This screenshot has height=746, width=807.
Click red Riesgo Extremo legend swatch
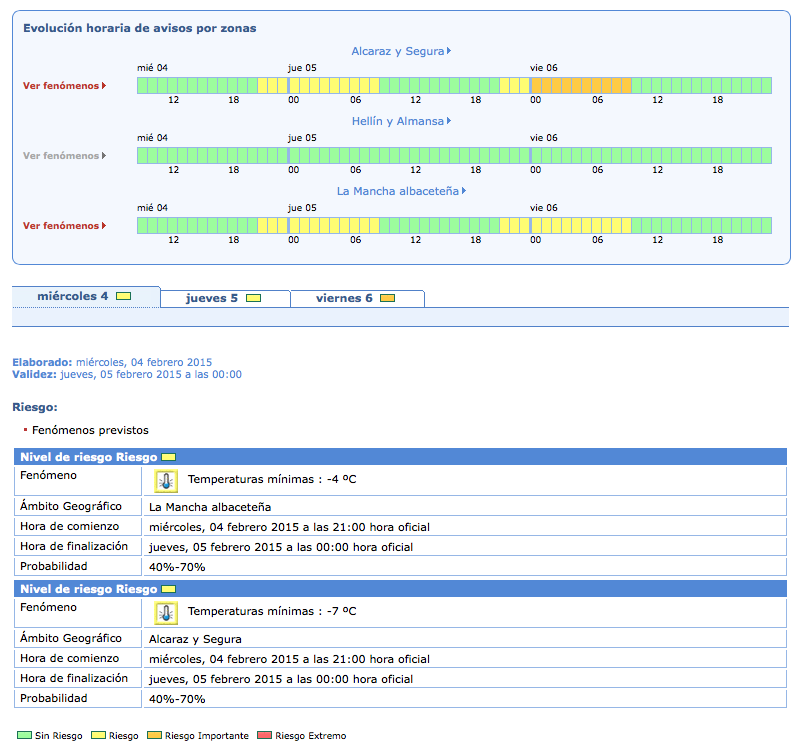265,736
